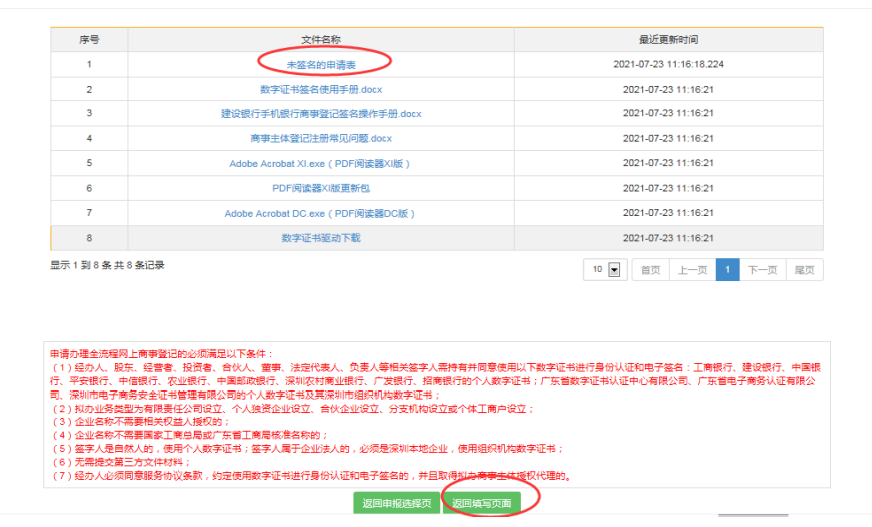Click green 返回申报选择页 button
Image resolution: width=872 pixels, height=527 pixels.
397,504
